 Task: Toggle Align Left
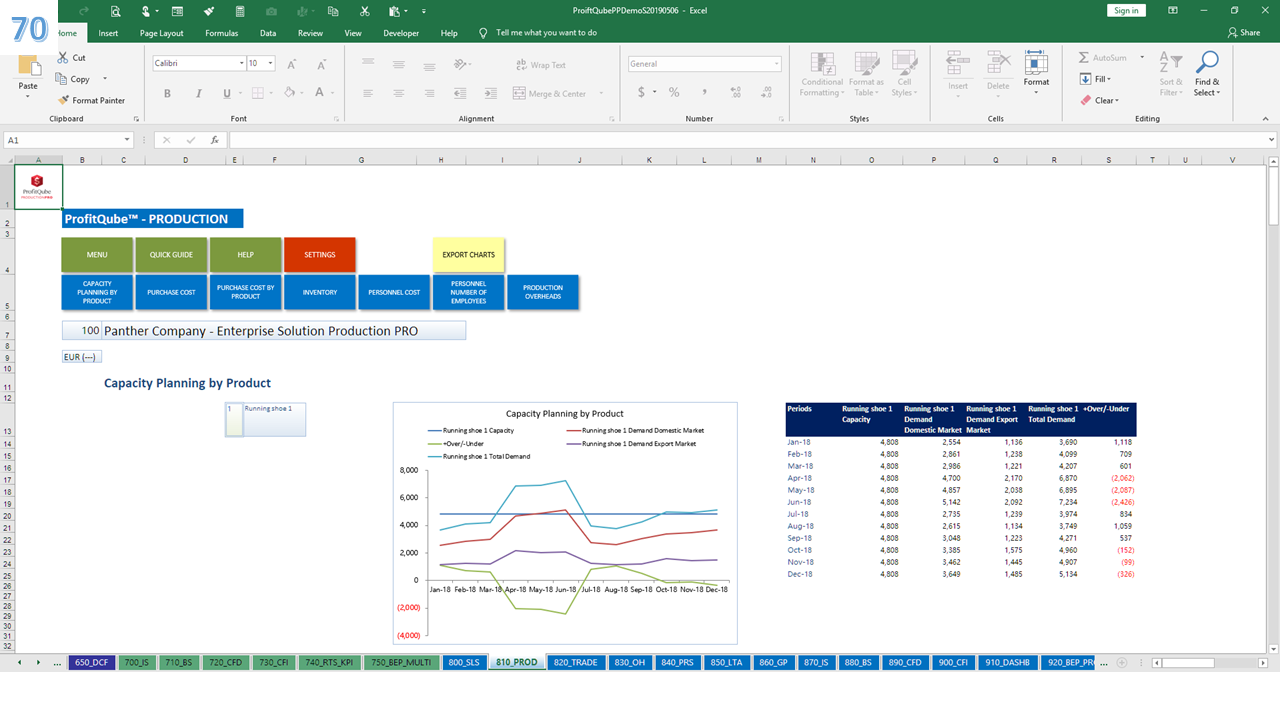(x=369, y=93)
